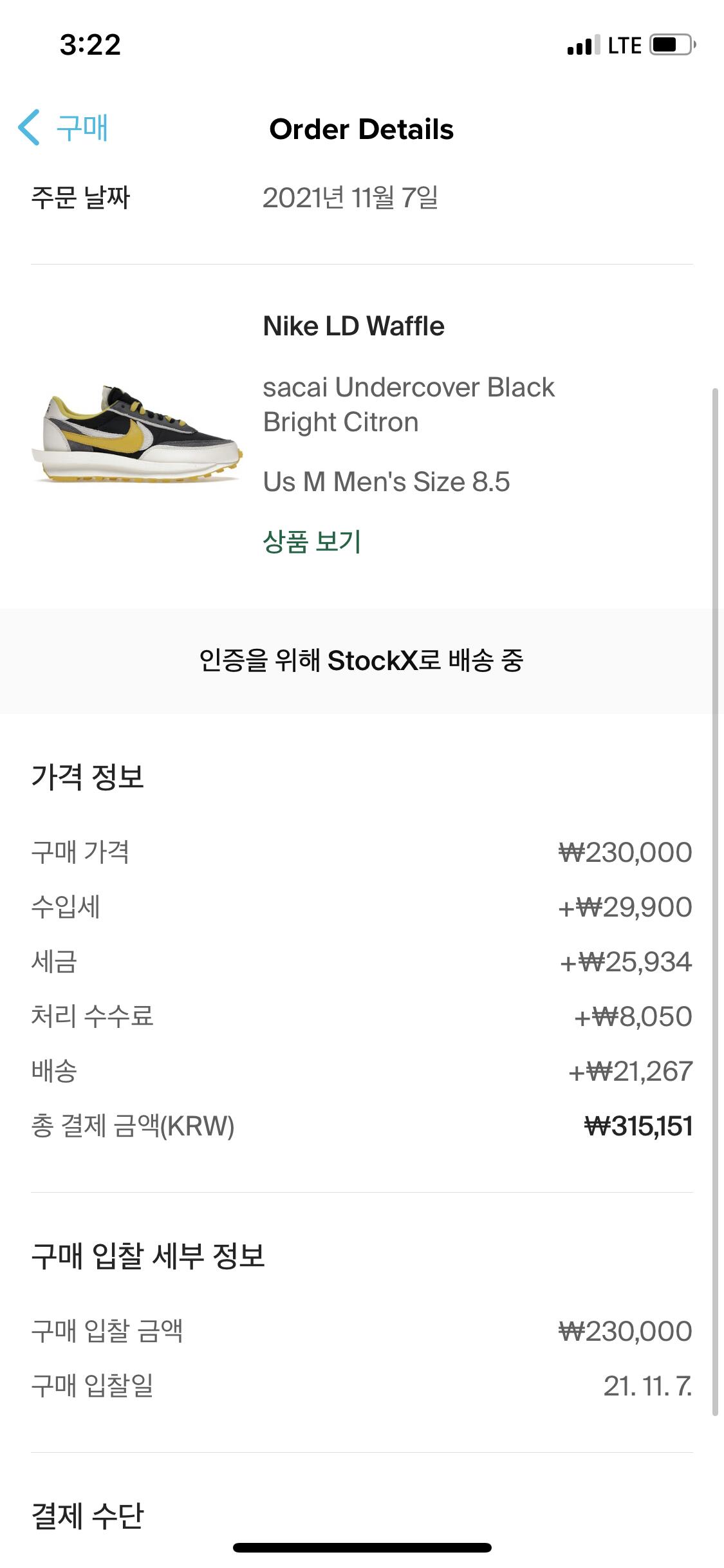The image size is (724, 1568).
Task: Tap the Us M Men's Size 8.5 text
Action: (x=386, y=481)
